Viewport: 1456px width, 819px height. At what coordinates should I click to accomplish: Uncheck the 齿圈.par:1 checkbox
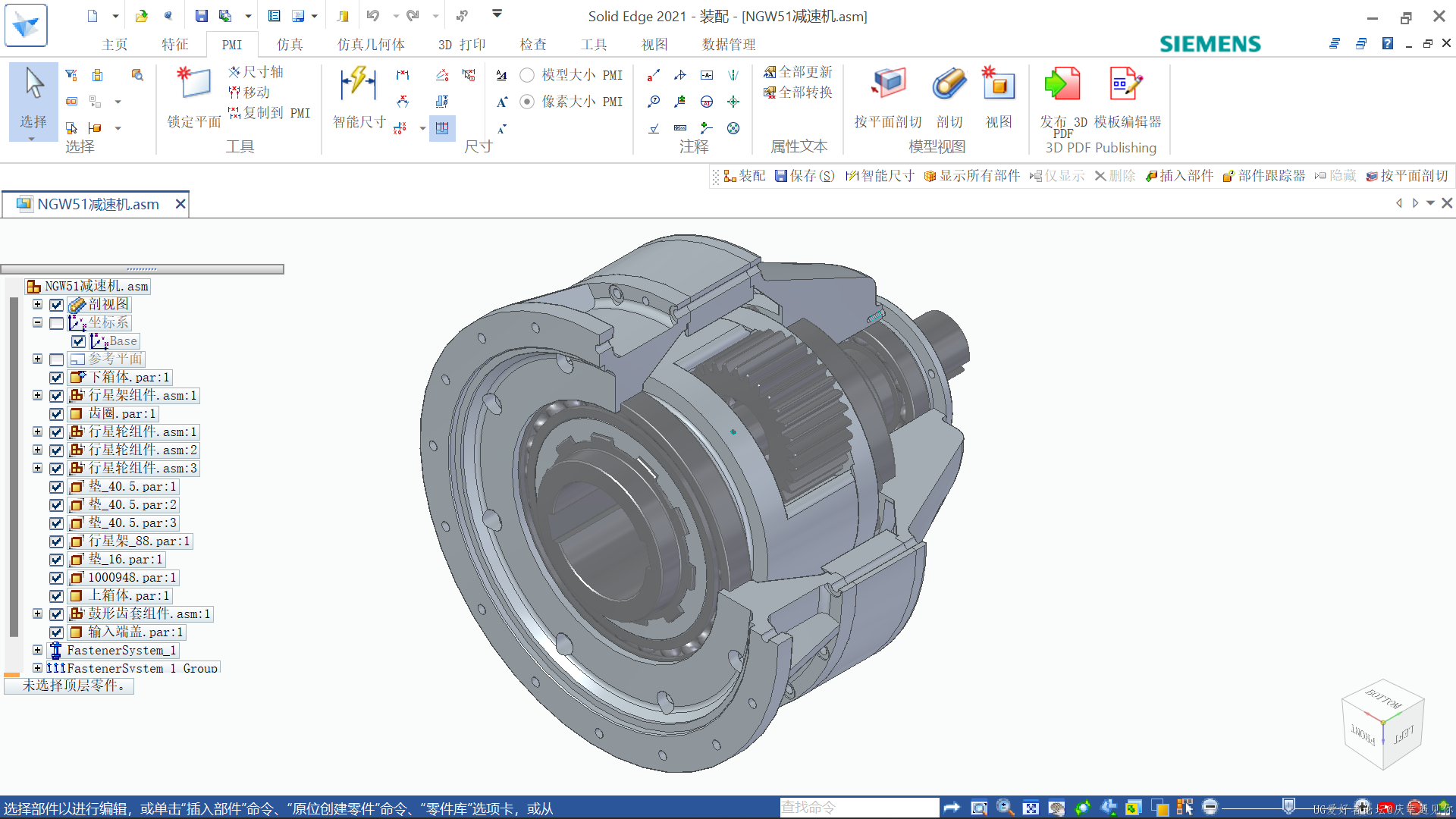56,414
